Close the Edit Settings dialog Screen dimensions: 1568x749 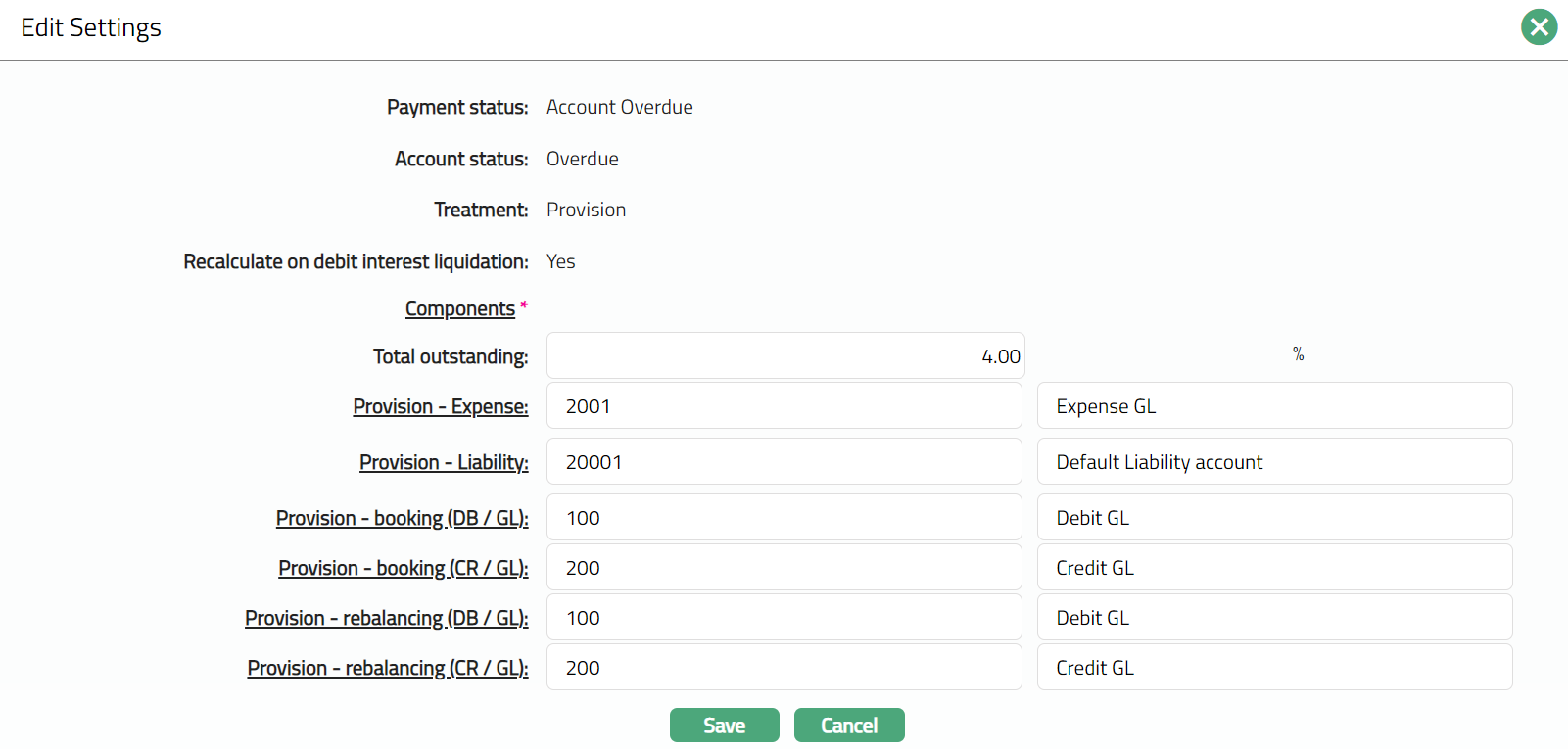coord(1539,27)
